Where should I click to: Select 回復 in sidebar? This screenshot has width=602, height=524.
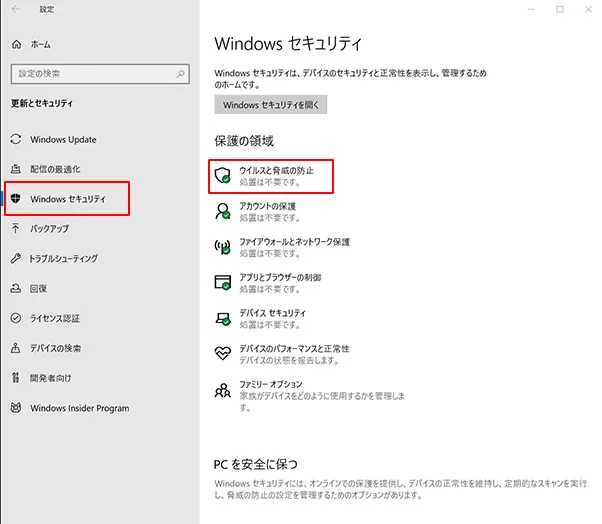pyautogui.click(x=38, y=288)
